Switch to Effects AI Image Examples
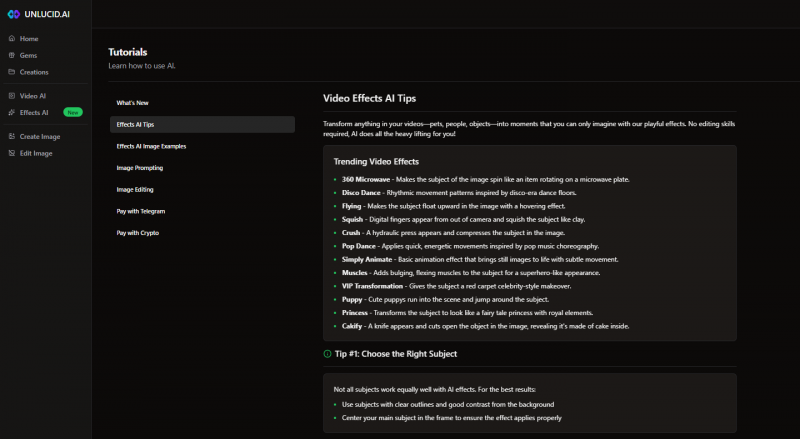 pyautogui.click(x=151, y=146)
